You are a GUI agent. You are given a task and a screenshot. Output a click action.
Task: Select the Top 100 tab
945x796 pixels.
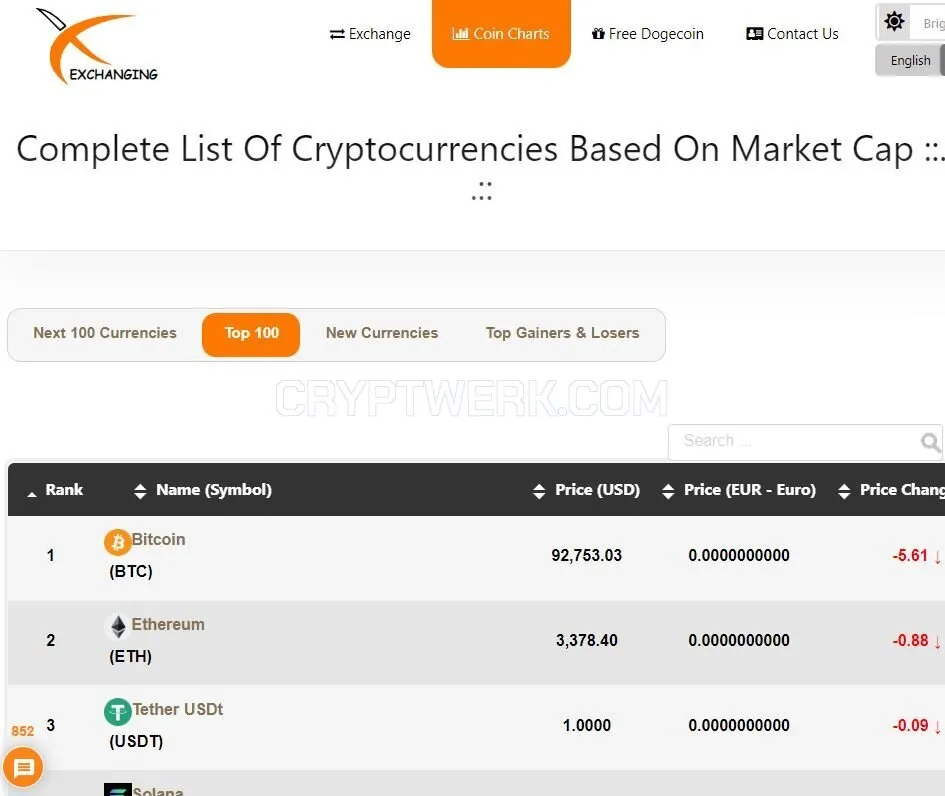click(251, 334)
